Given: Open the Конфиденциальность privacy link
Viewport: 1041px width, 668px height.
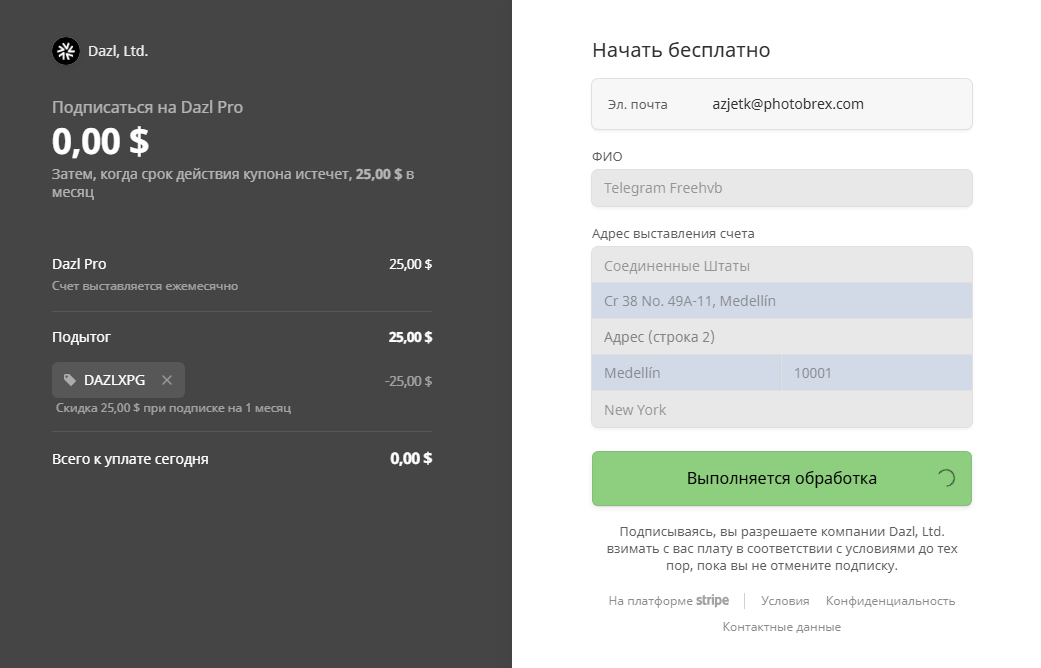Looking at the screenshot, I should click(x=890, y=601).
